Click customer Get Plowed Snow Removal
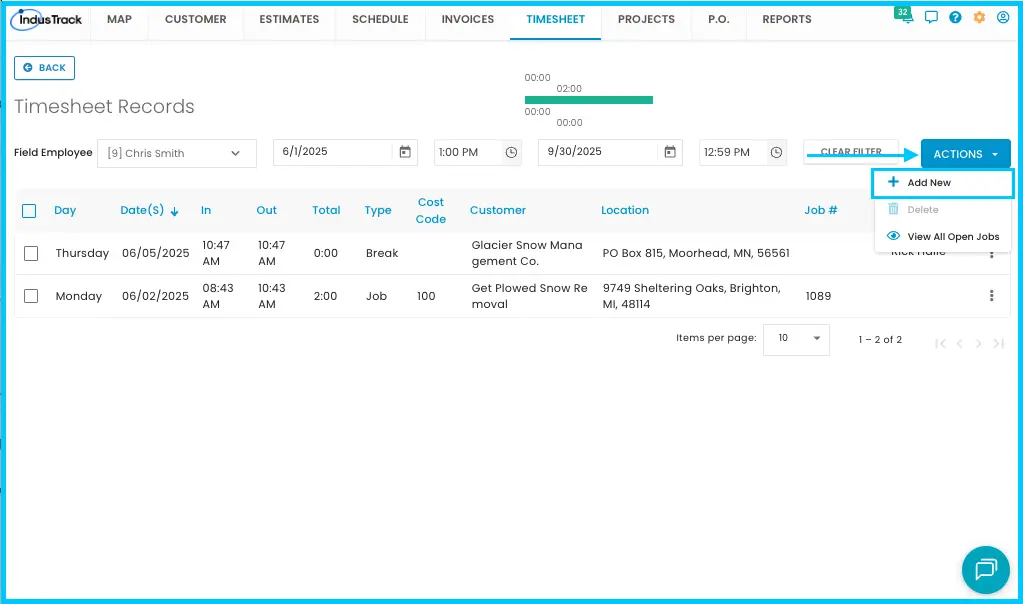This screenshot has height=604, width=1023. pos(530,296)
